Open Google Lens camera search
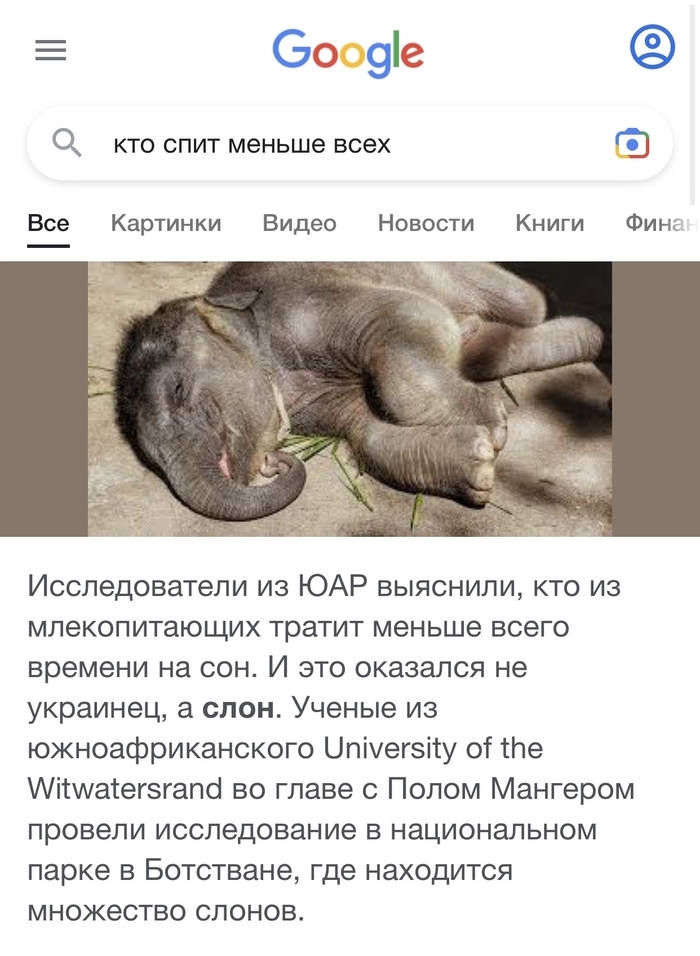Image resolution: width=700 pixels, height=956 pixels. click(632, 144)
